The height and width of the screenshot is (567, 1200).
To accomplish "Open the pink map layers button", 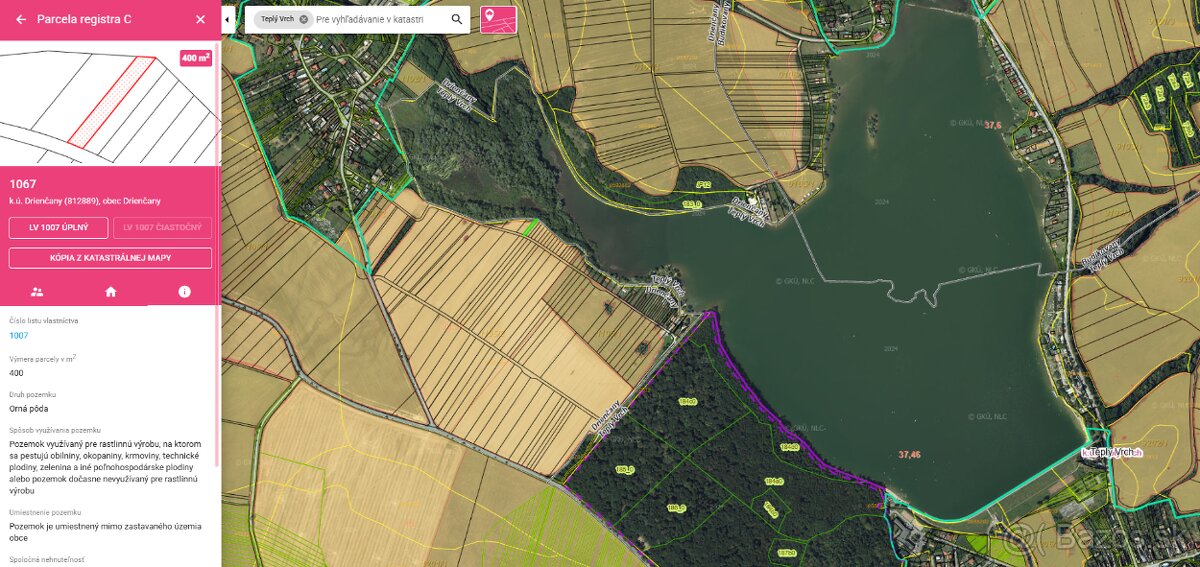I will click(498, 19).
